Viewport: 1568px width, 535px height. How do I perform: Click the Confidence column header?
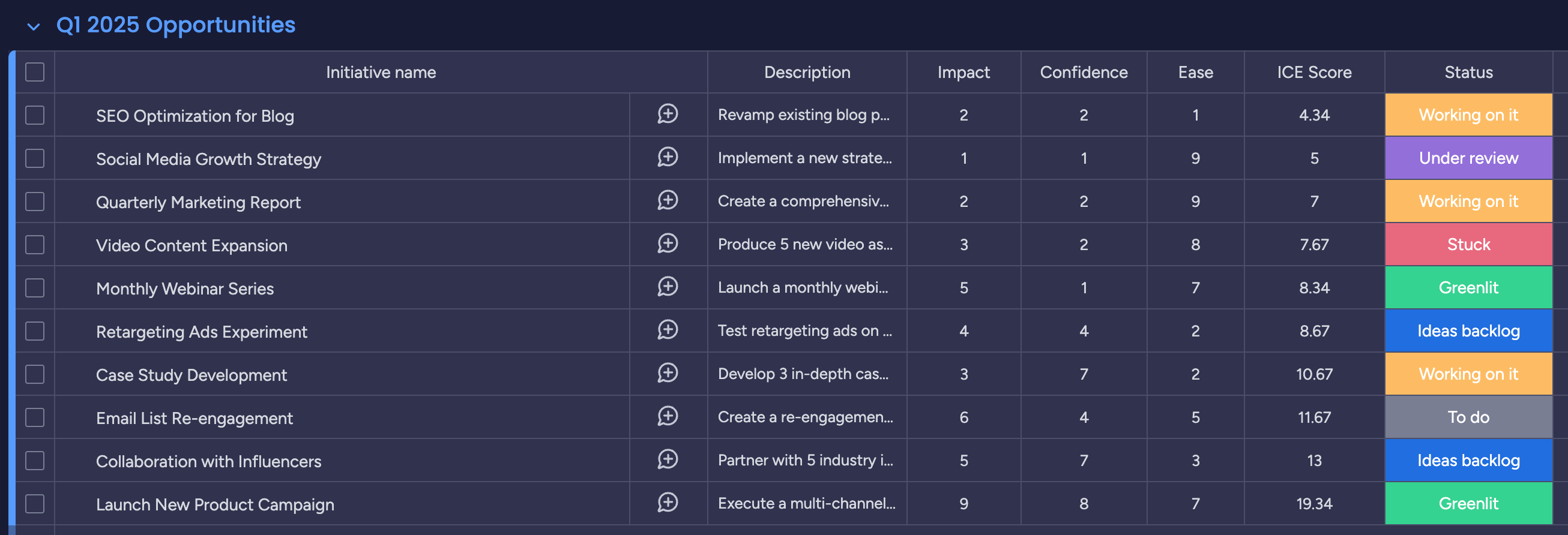[x=1084, y=72]
